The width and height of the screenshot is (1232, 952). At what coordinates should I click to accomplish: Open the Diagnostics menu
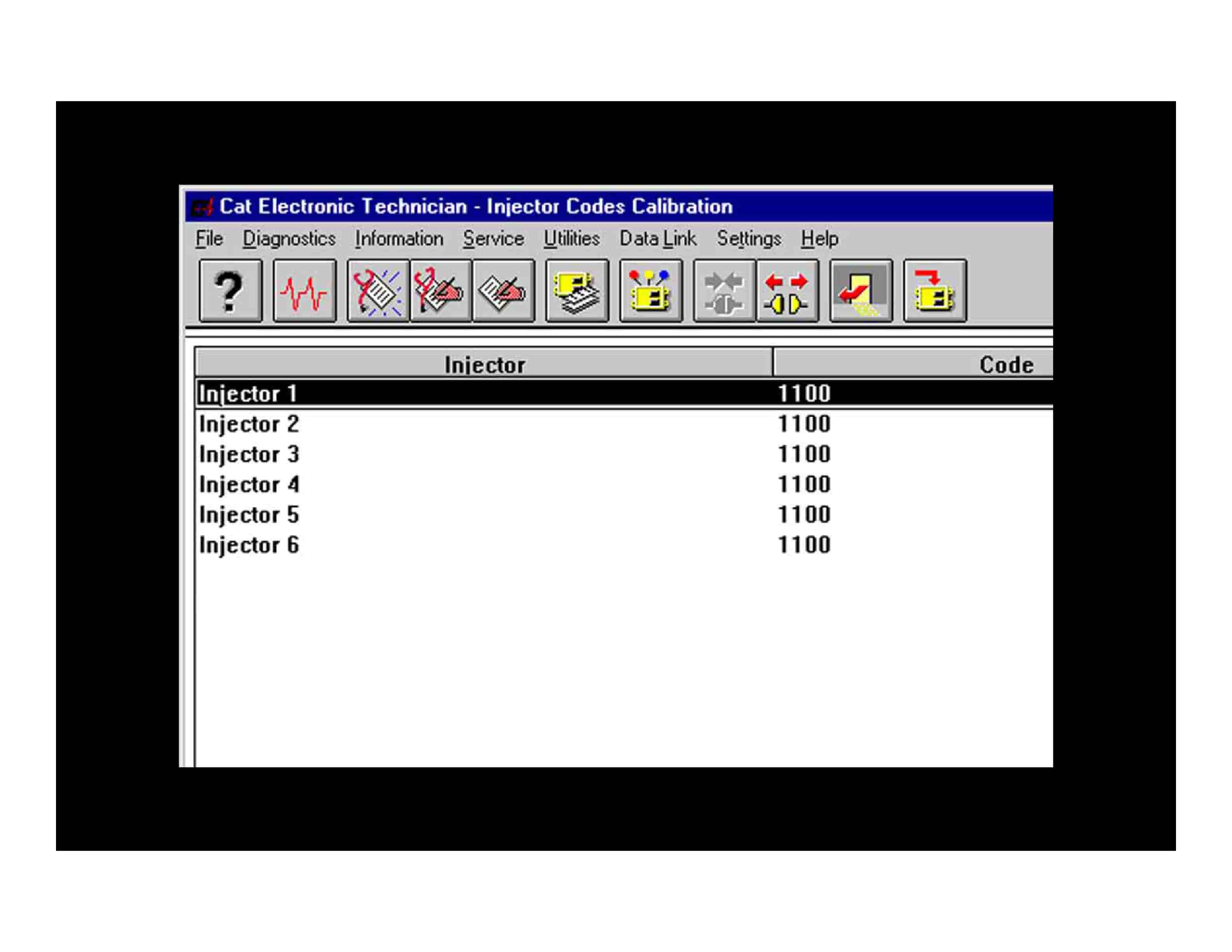(x=289, y=239)
